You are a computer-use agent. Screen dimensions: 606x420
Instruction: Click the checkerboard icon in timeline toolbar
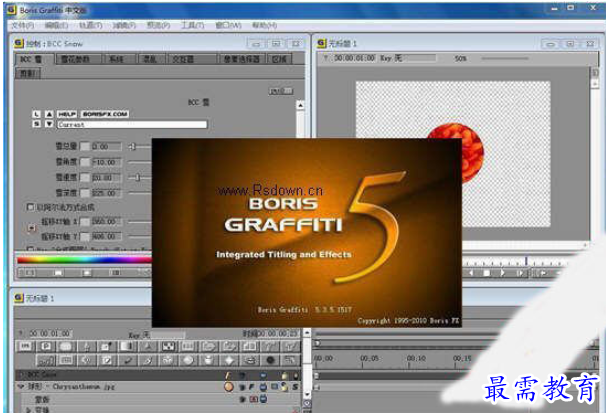pos(168,346)
